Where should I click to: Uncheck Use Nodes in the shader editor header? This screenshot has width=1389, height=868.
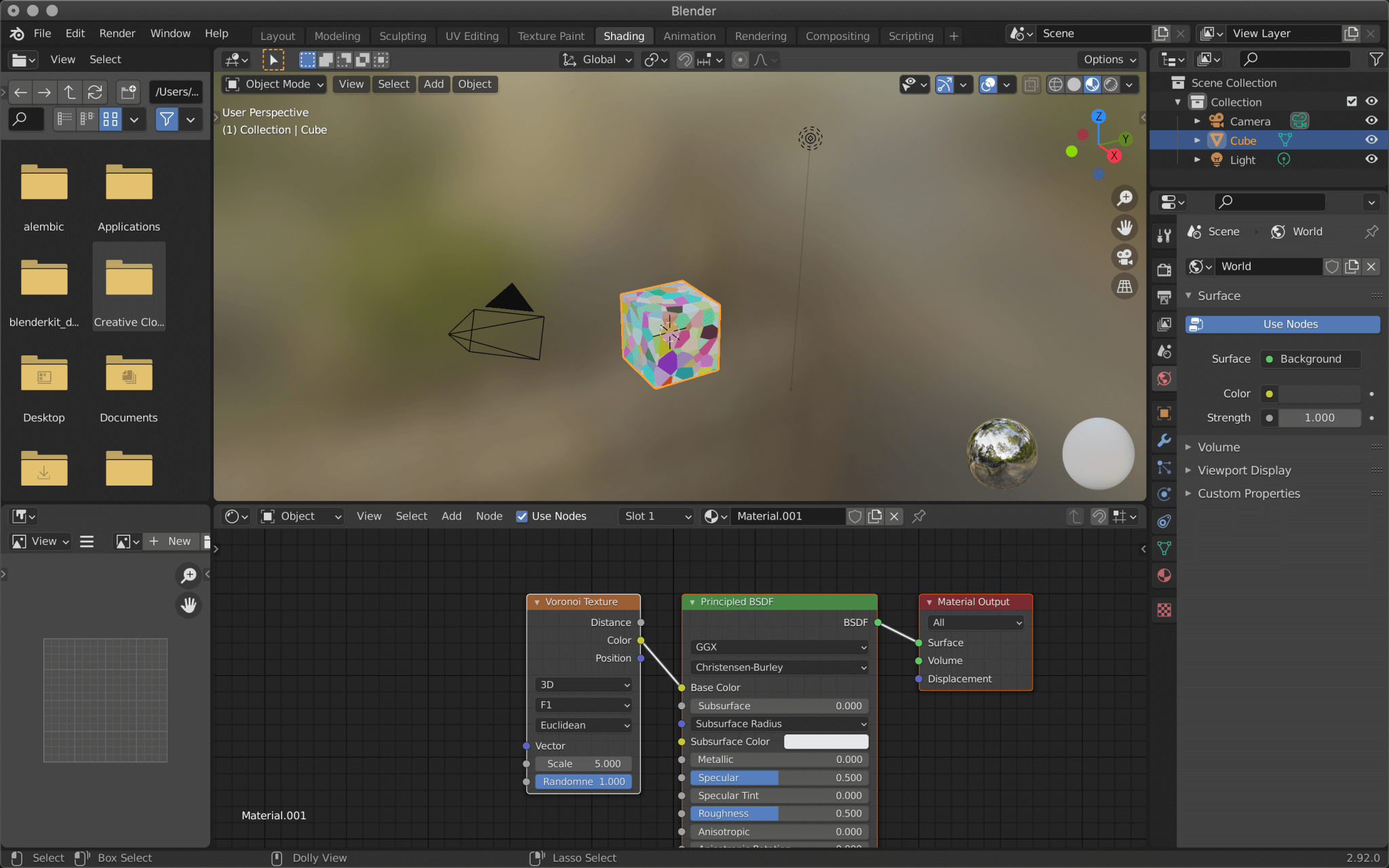click(522, 516)
